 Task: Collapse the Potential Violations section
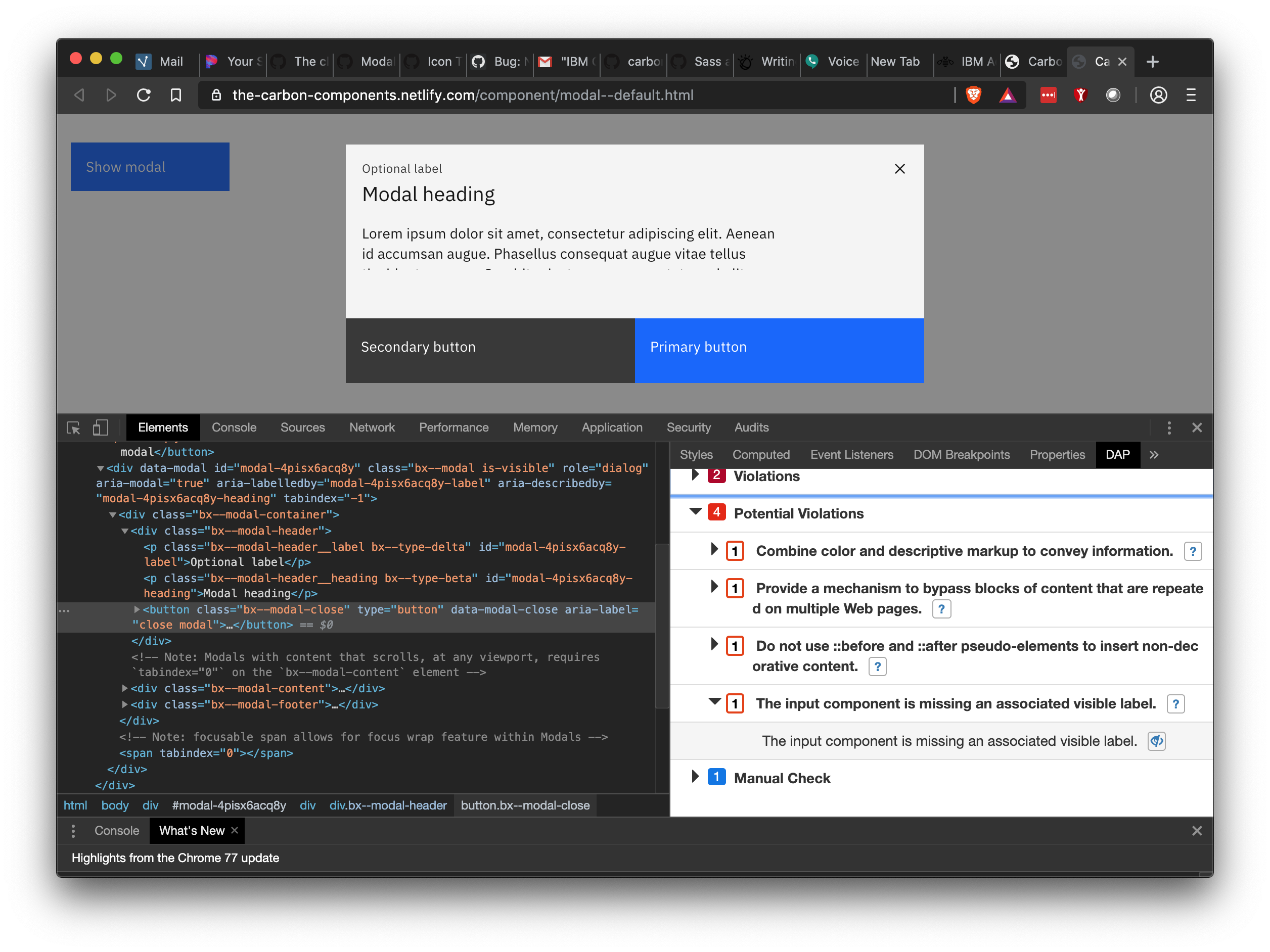point(695,512)
